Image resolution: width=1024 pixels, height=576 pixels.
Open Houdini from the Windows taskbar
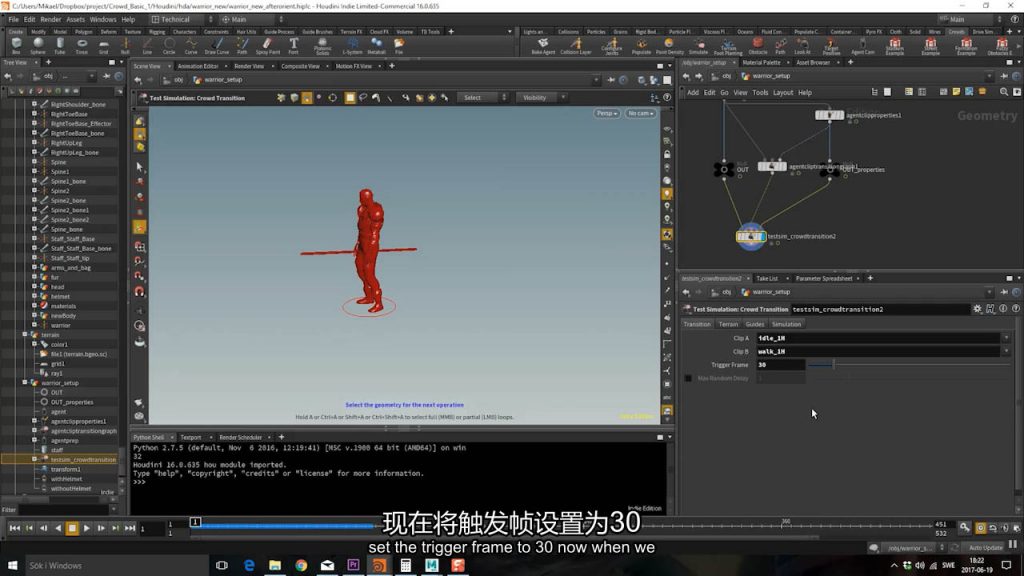pos(379,565)
